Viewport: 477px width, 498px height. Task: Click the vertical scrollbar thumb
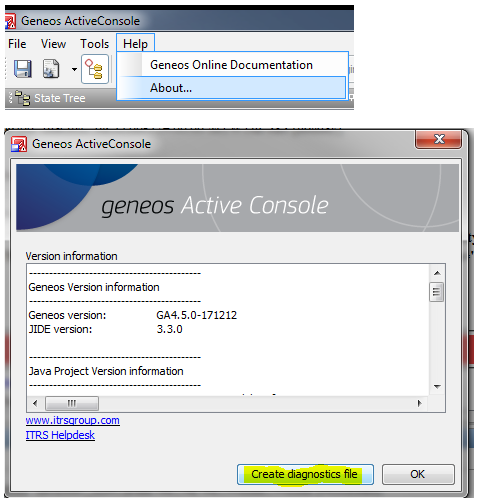pyautogui.click(x=436, y=292)
